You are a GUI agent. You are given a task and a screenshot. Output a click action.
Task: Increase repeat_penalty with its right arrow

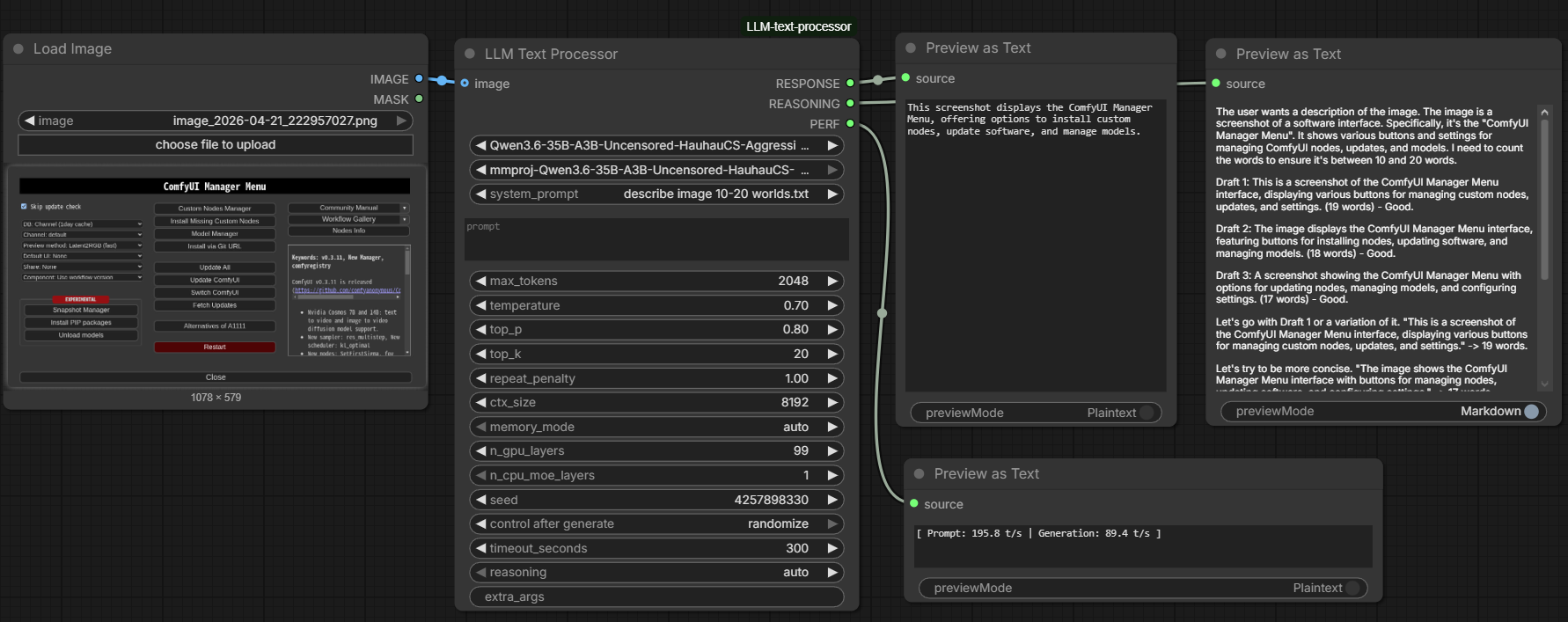pyautogui.click(x=832, y=379)
